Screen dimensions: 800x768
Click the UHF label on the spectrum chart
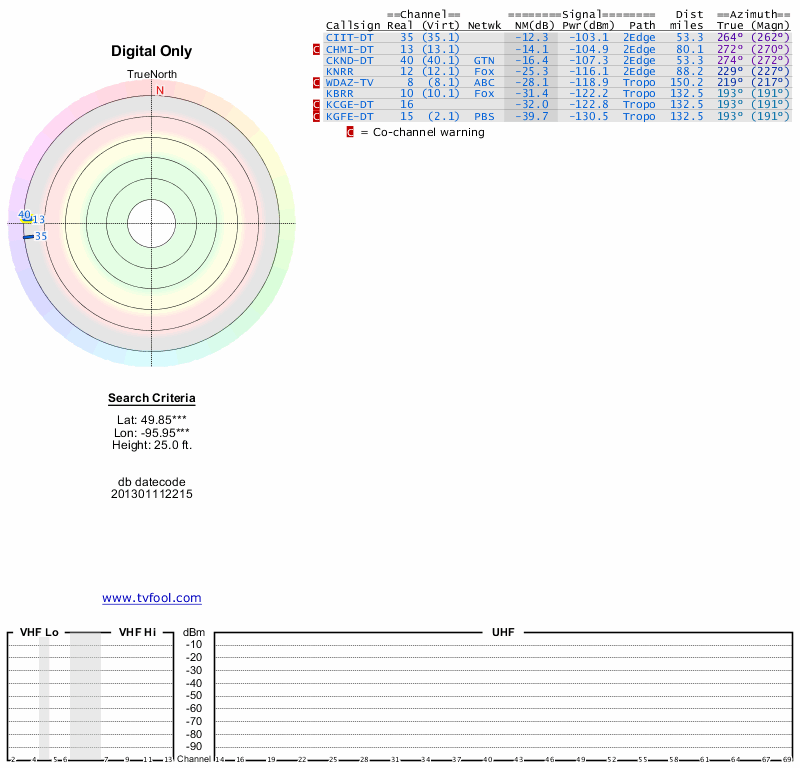coord(502,633)
